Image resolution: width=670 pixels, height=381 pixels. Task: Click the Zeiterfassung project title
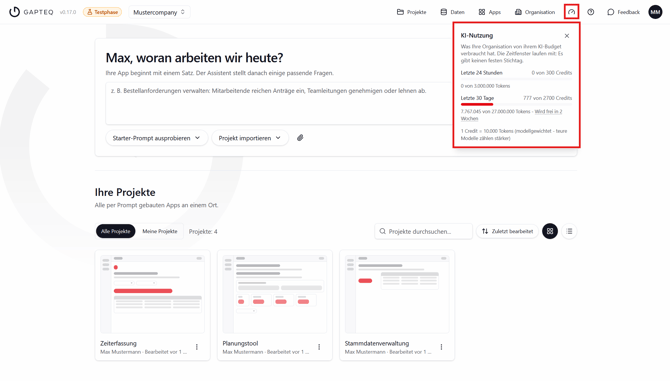coord(118,343)
